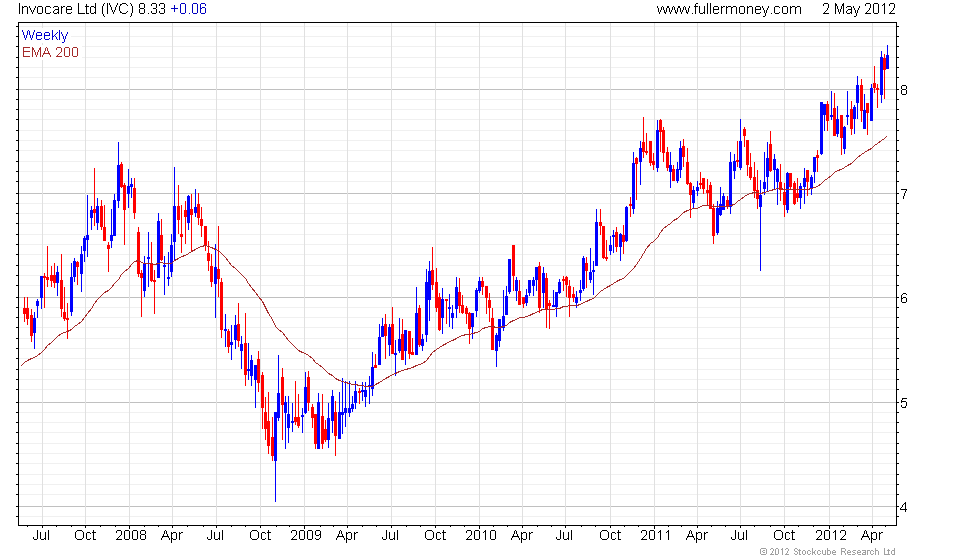Click the Stockcube Research Ltd copyright text
This screenshot has height=560, width=980.
828,552
